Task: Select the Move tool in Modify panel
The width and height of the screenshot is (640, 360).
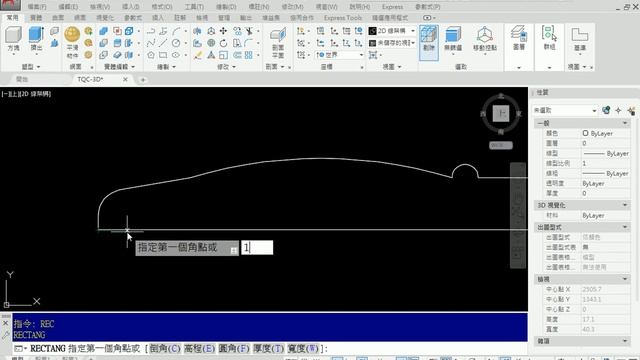Action: click(x=223, y=31)
